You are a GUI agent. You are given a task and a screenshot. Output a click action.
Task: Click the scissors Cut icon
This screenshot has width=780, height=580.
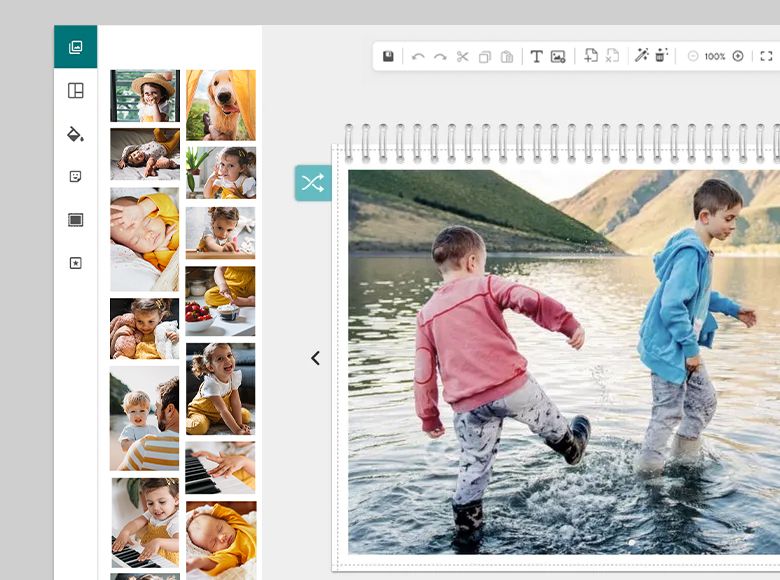click(462, 57)
